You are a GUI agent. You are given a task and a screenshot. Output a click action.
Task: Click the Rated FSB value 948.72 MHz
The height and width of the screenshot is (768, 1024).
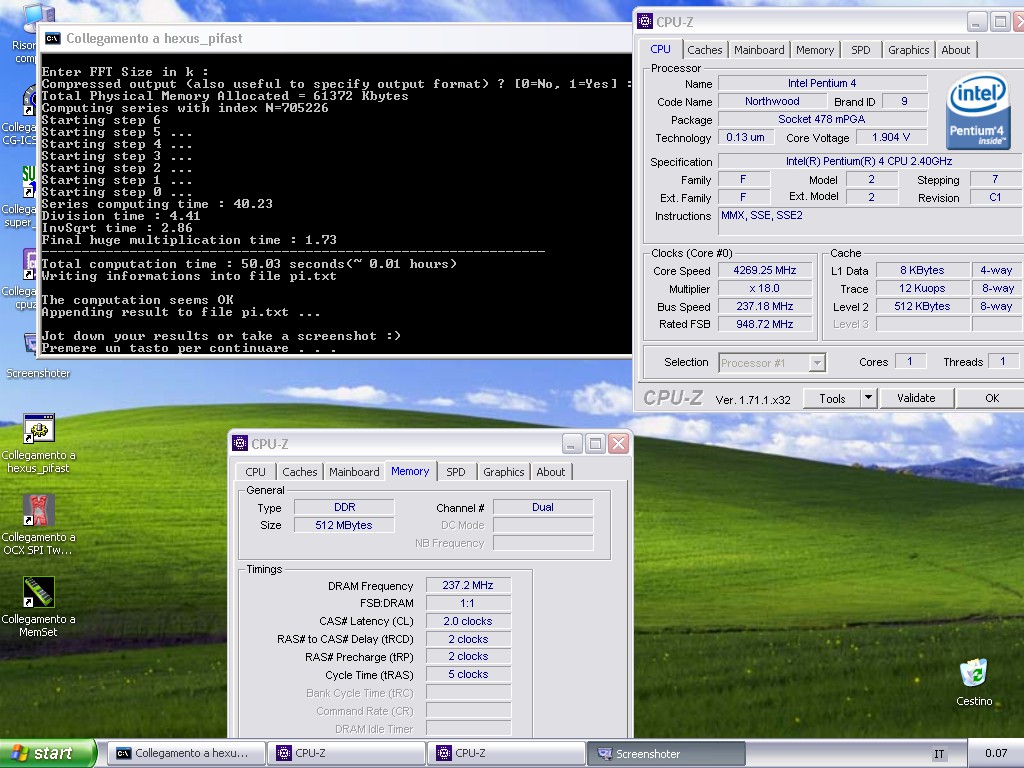pos(765,324)
